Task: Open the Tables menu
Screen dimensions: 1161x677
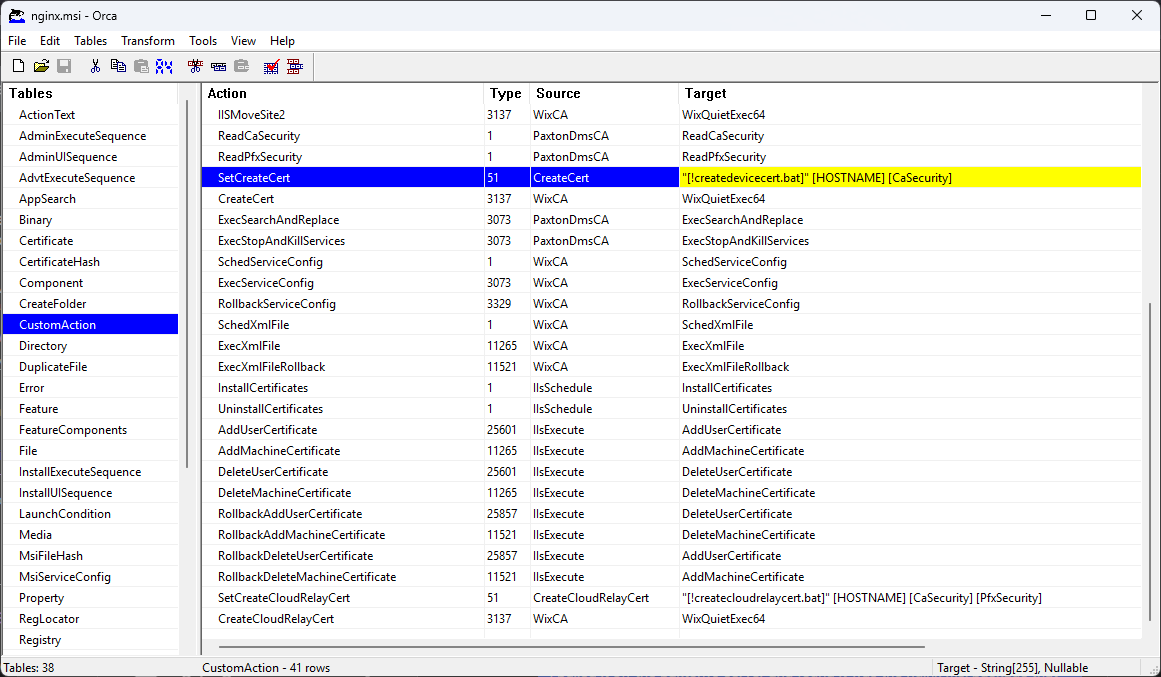Action: pos(90,41)
